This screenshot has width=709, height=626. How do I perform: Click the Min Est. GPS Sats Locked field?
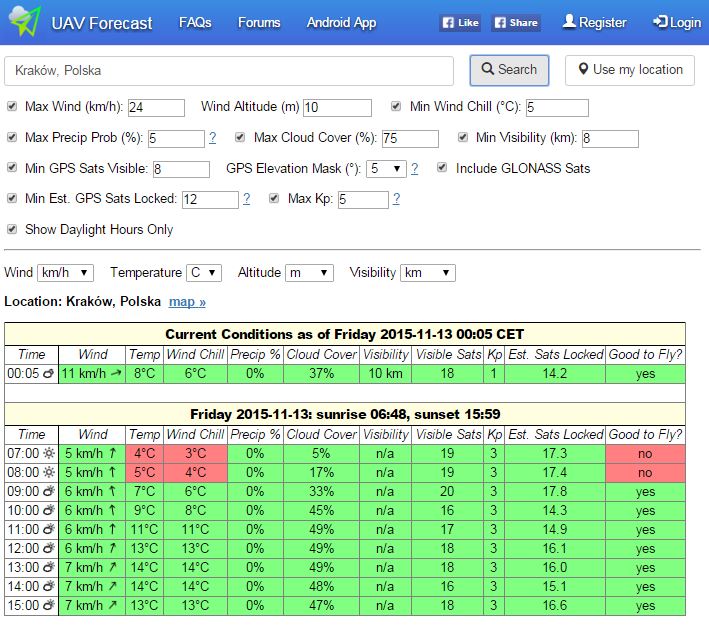[210, 199]
